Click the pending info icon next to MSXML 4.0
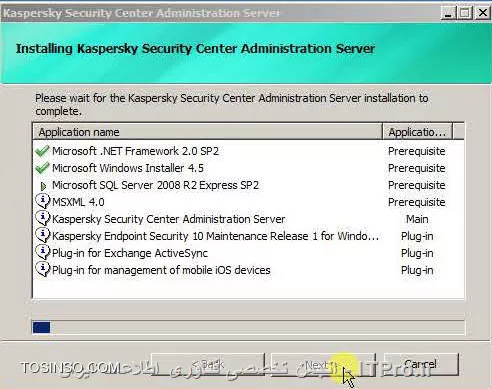The image size is (492, 389). (x=43, y=201)
